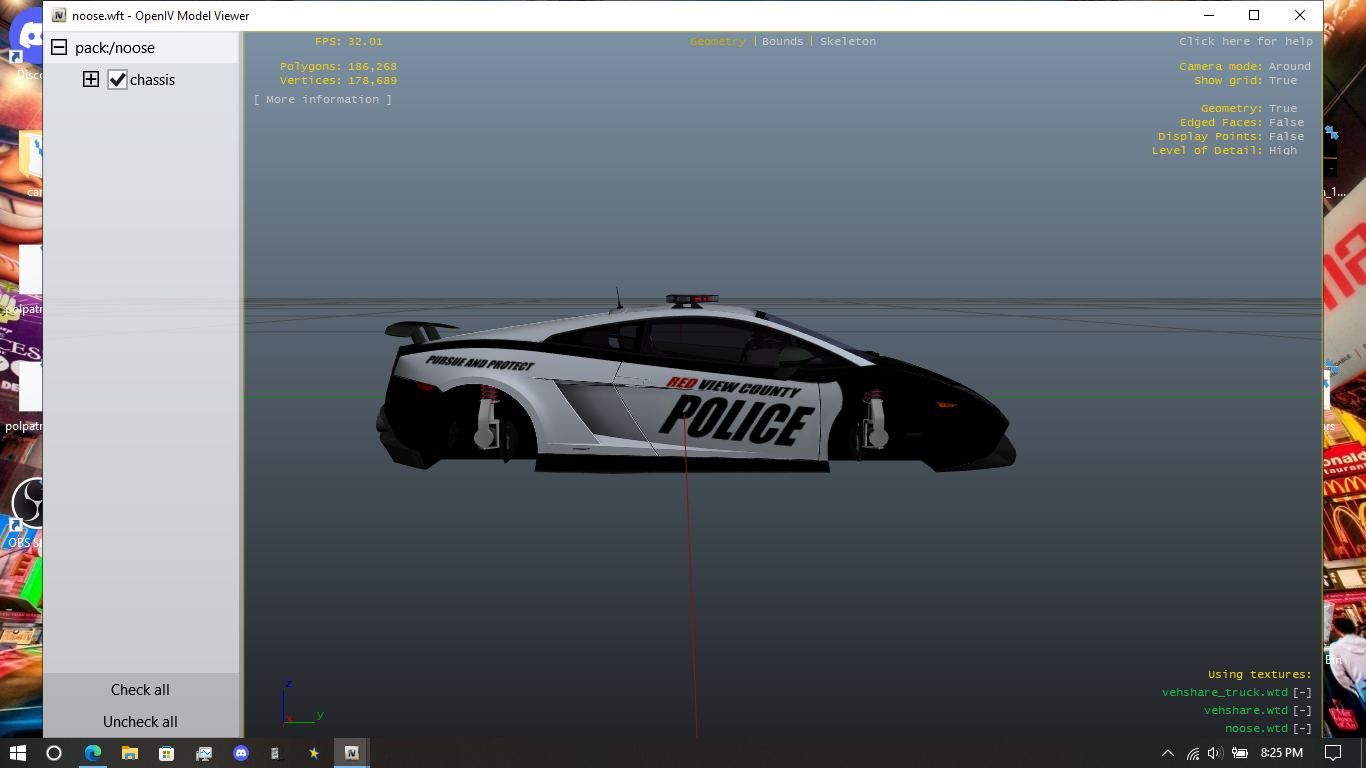The width and height of the screenshot is (1366, 768).
Task: Expand the More information section
Action: point(322,100)
